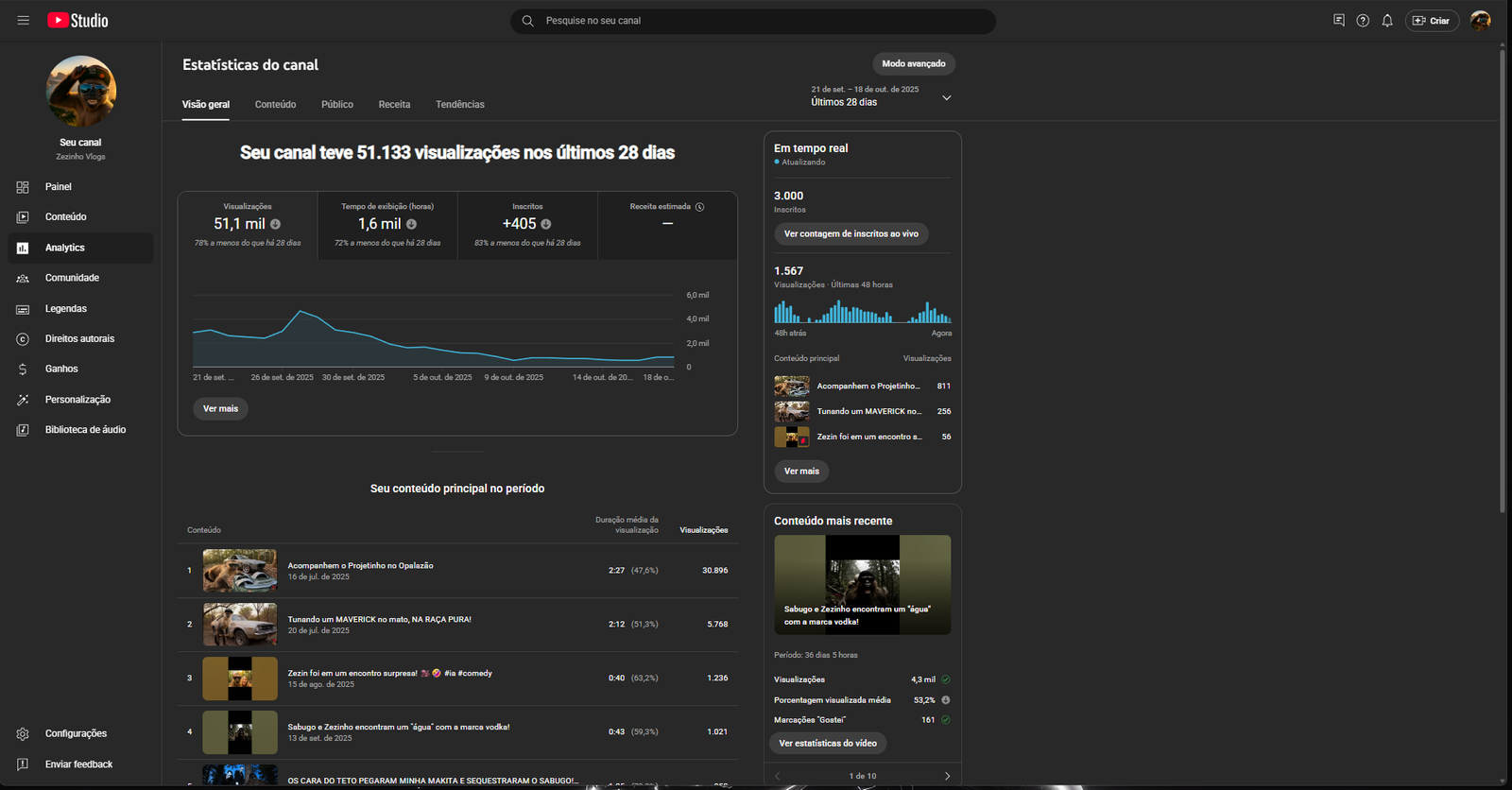This screenshot has height=790, width=1512.
Task: Open Ganhos in the sidebar
Action: click(x=61, y=369)
